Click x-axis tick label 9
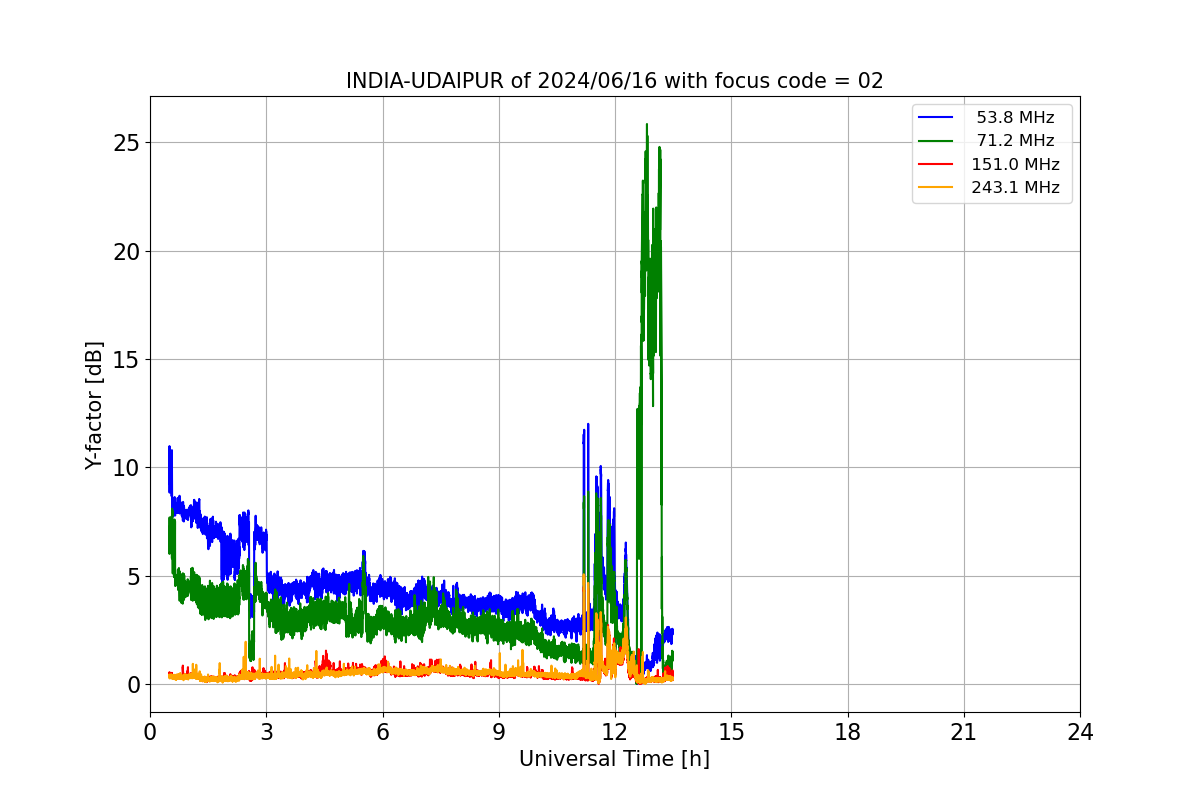1200x800 pixels. point(498,732)
